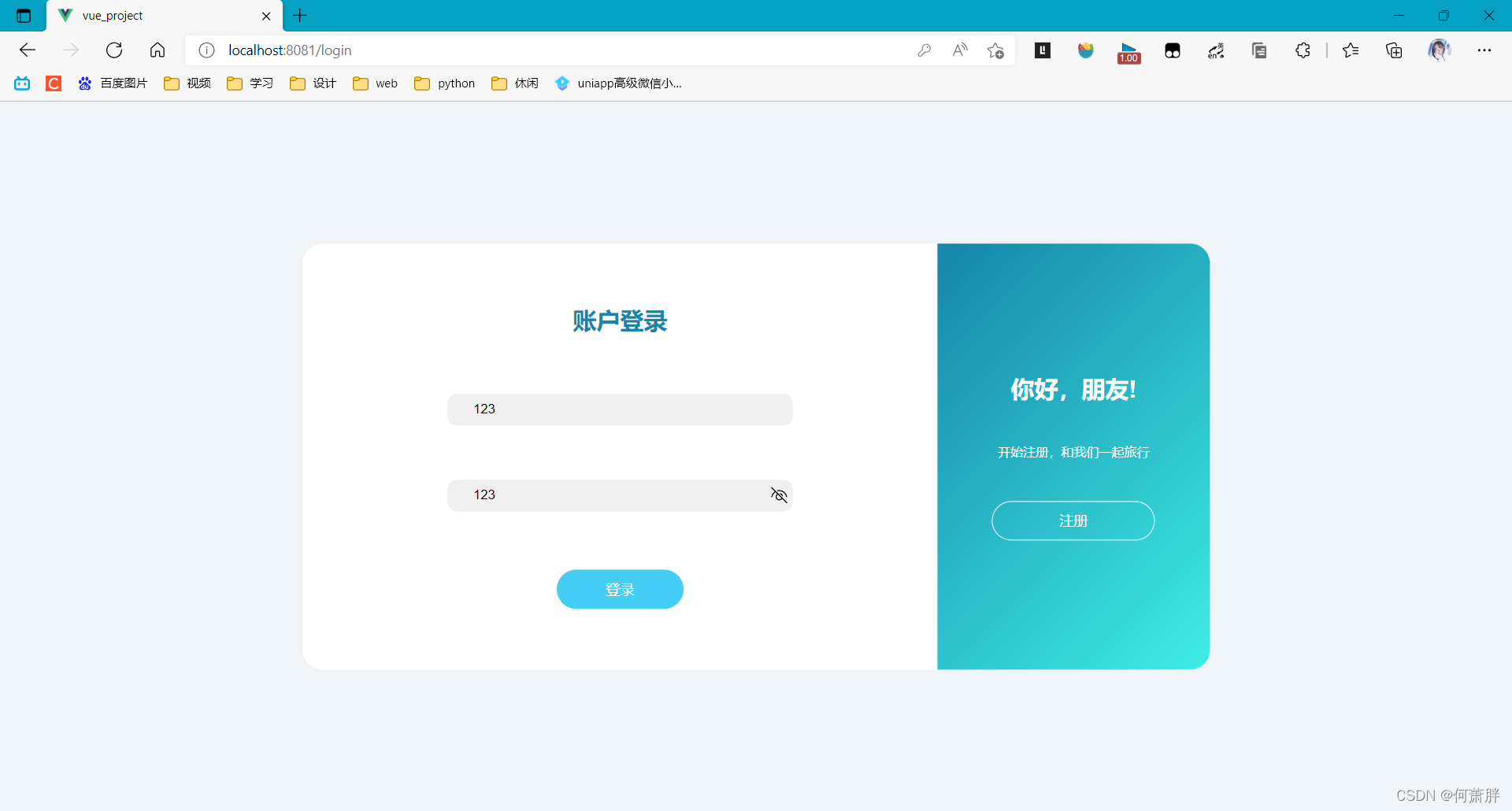Activate read aloud in toolbar
The height and width of the screenshot is (811, 1512).
tap(959, 50)
